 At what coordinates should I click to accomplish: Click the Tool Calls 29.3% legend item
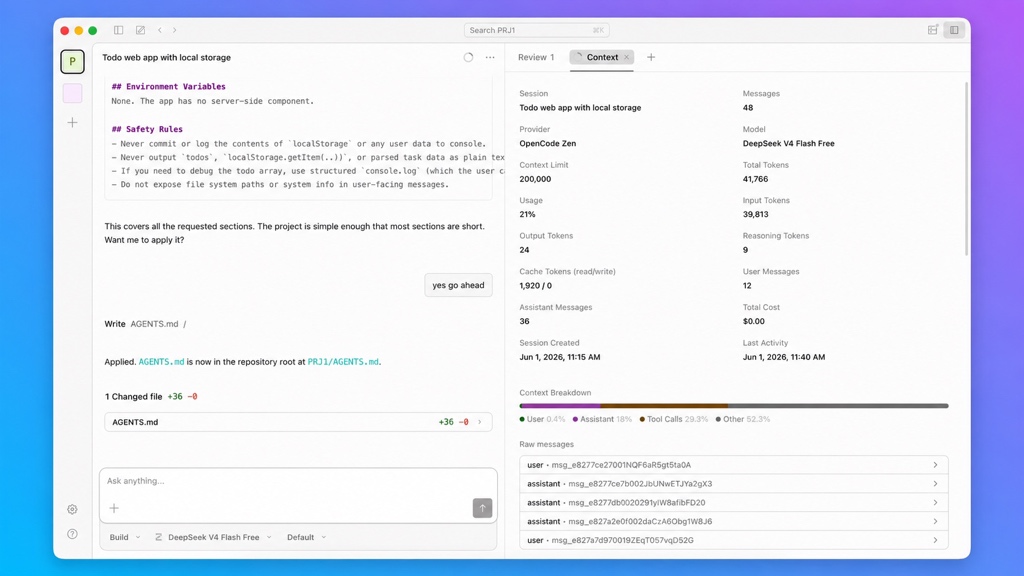point(673,419)
